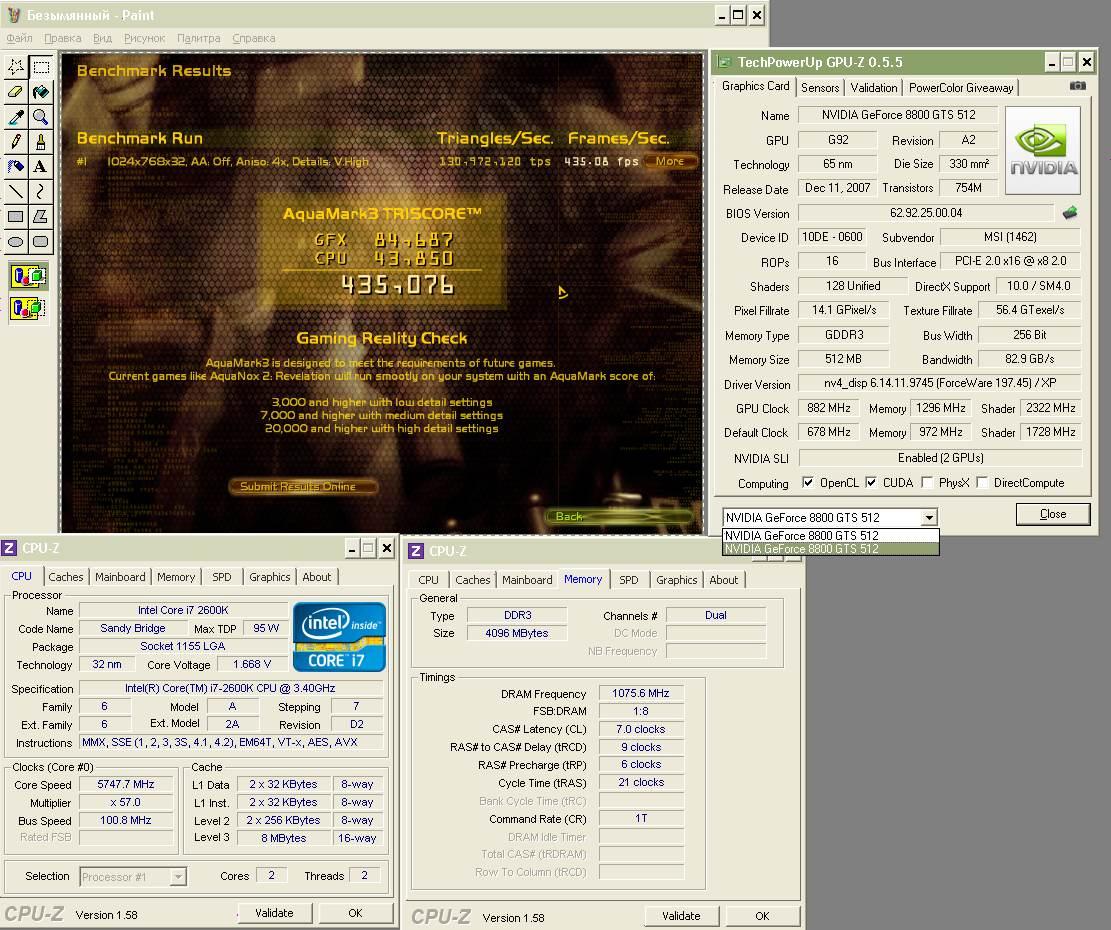Viewport: 1111px width, 930px height.
Task: Click the More button beside 435.08 fps
Action: click(670, 161)
